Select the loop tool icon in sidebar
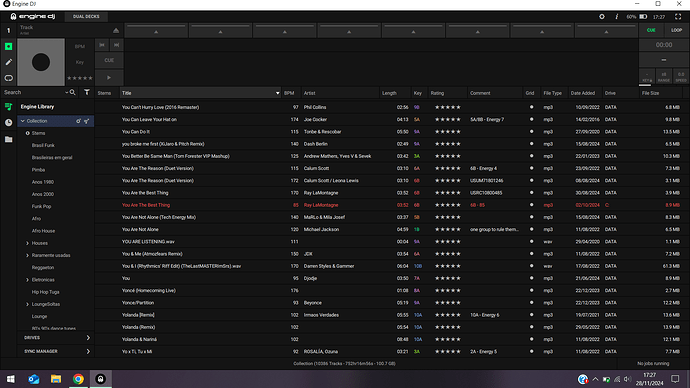690x388 pixels. pyautogui.click(x=8, y=78)
